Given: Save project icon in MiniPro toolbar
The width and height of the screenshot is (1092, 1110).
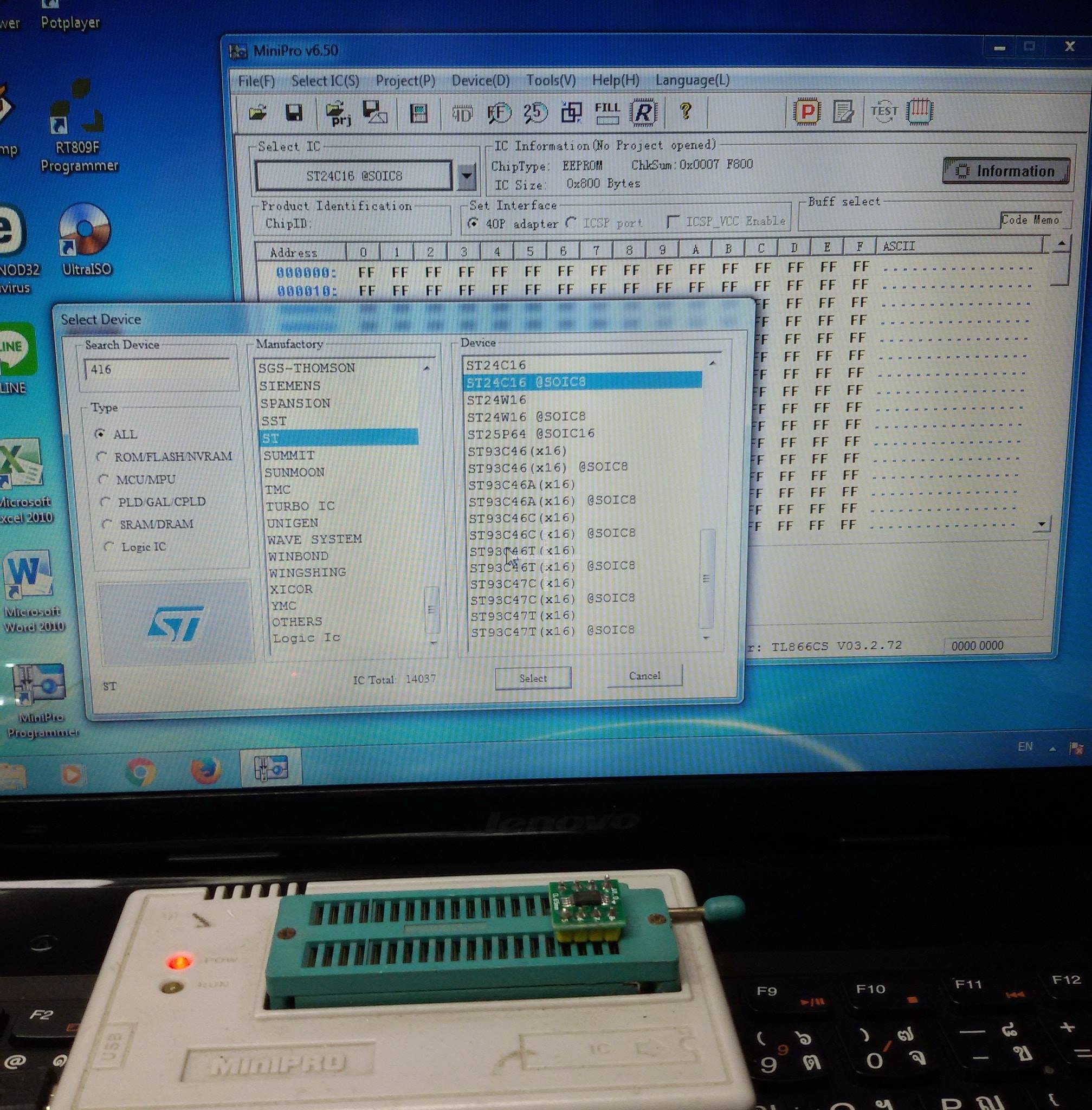Looking at the screenshot, I should (374, 112).
